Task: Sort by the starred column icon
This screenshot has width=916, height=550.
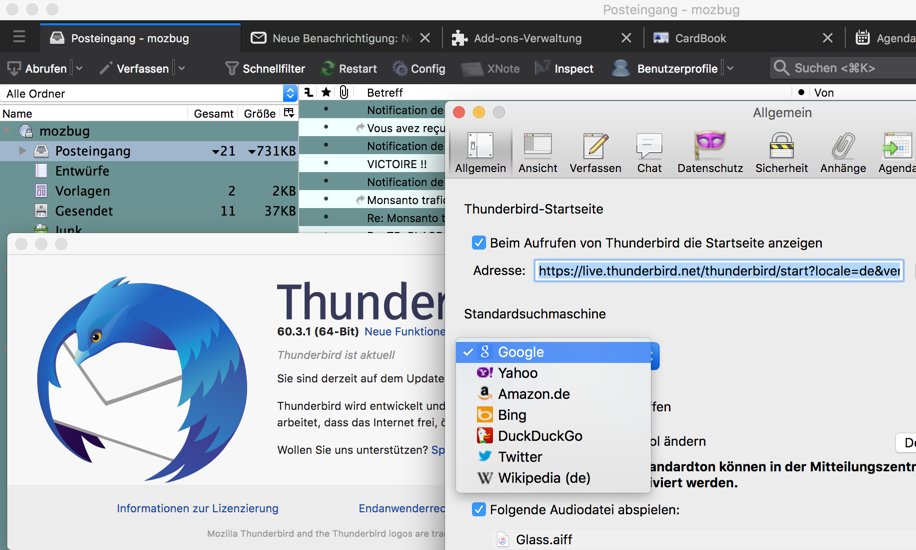Action: pos(326,92)
